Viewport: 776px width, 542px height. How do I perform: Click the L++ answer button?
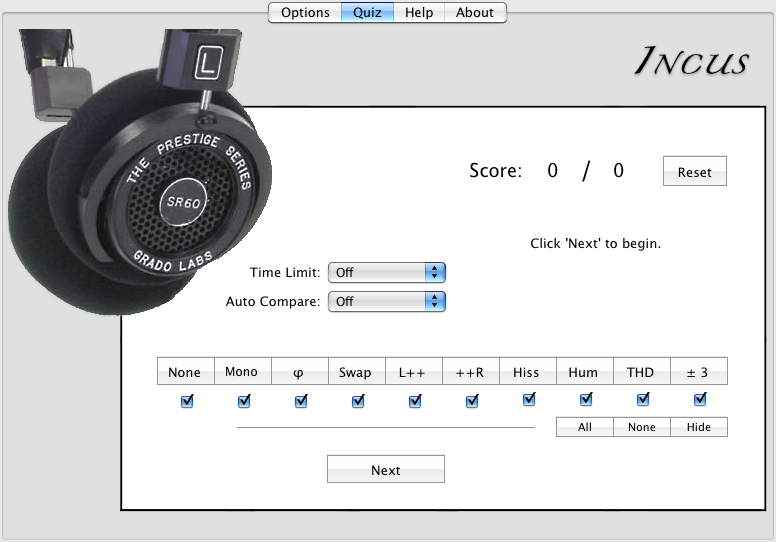[x=413, y=371]
